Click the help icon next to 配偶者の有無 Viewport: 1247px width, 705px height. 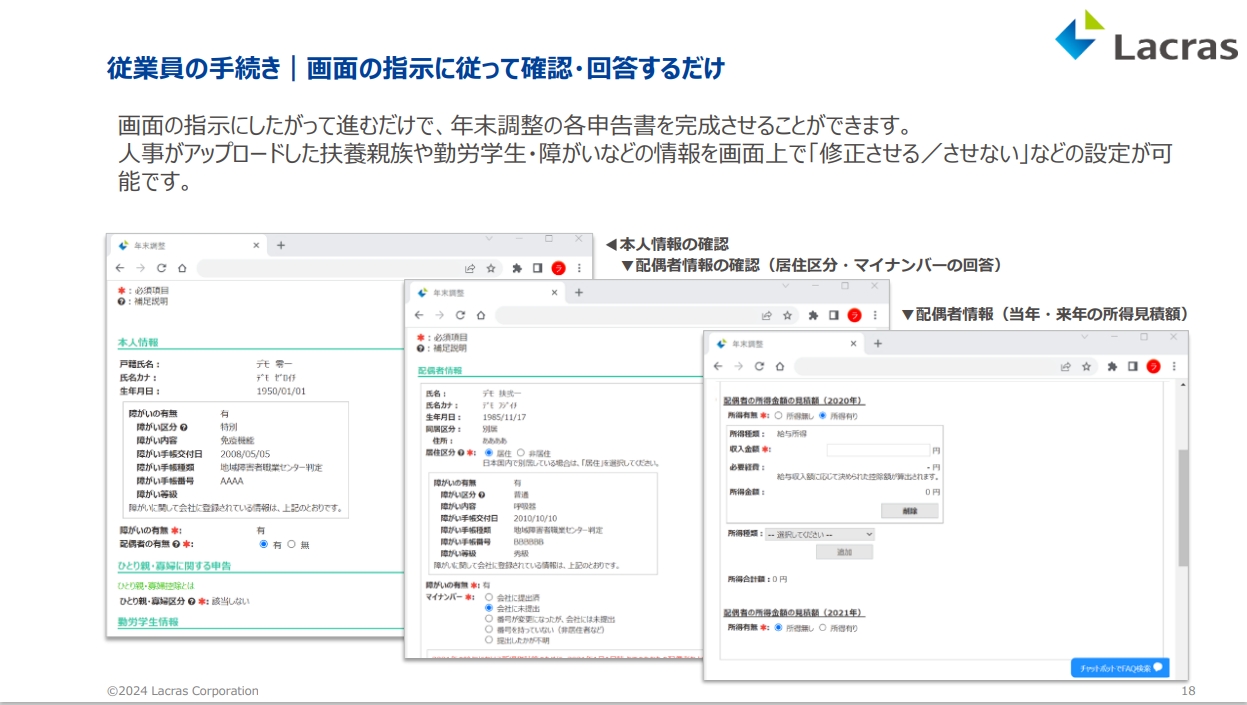click(176, 544)
